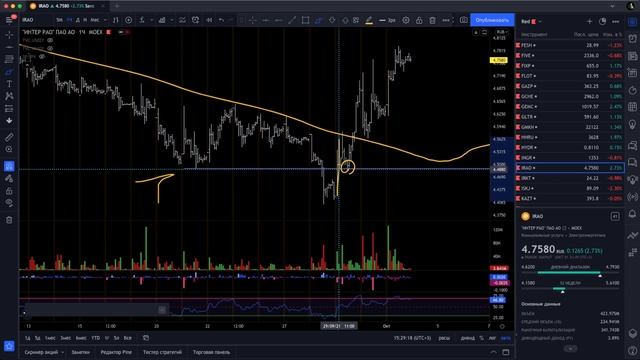
Task: Click the star favorites icon at bottom left
Action: point(9,346)
